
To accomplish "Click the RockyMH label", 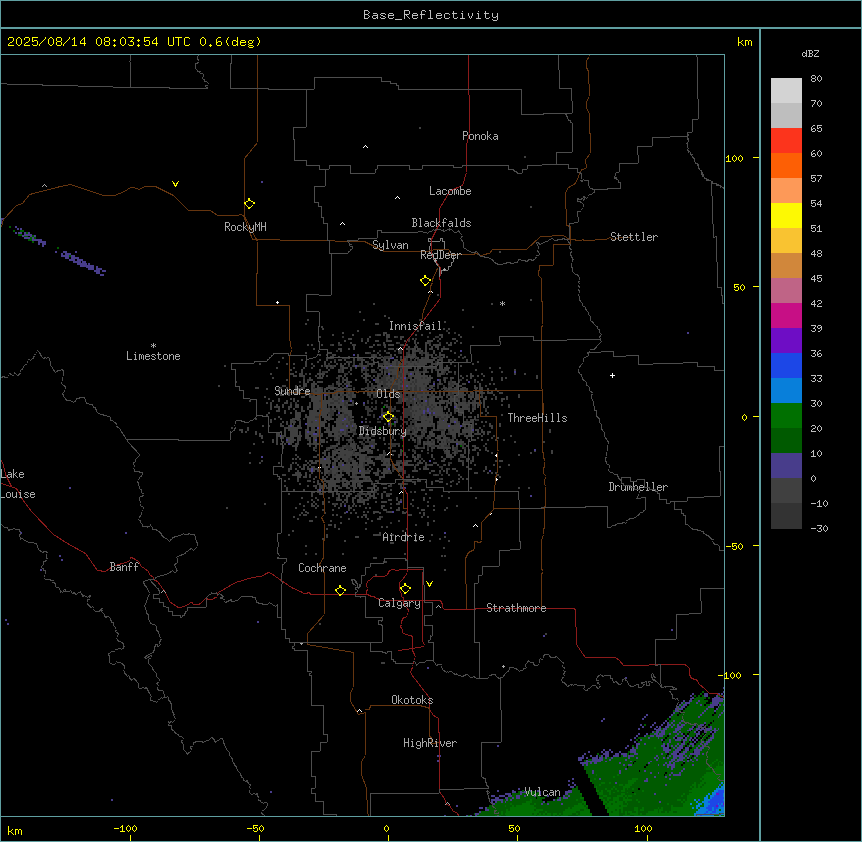I will (x=245, y=227).
